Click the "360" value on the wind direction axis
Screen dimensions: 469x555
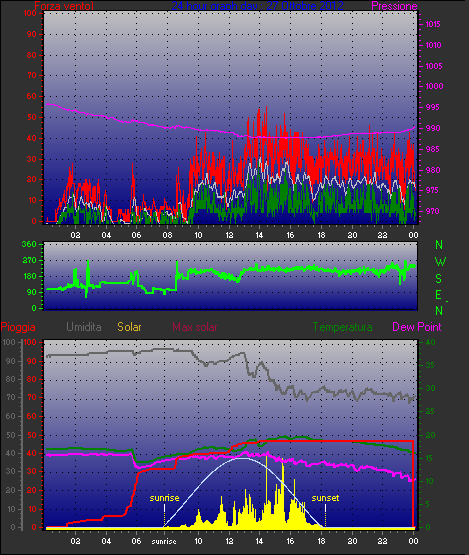[29, 244]
